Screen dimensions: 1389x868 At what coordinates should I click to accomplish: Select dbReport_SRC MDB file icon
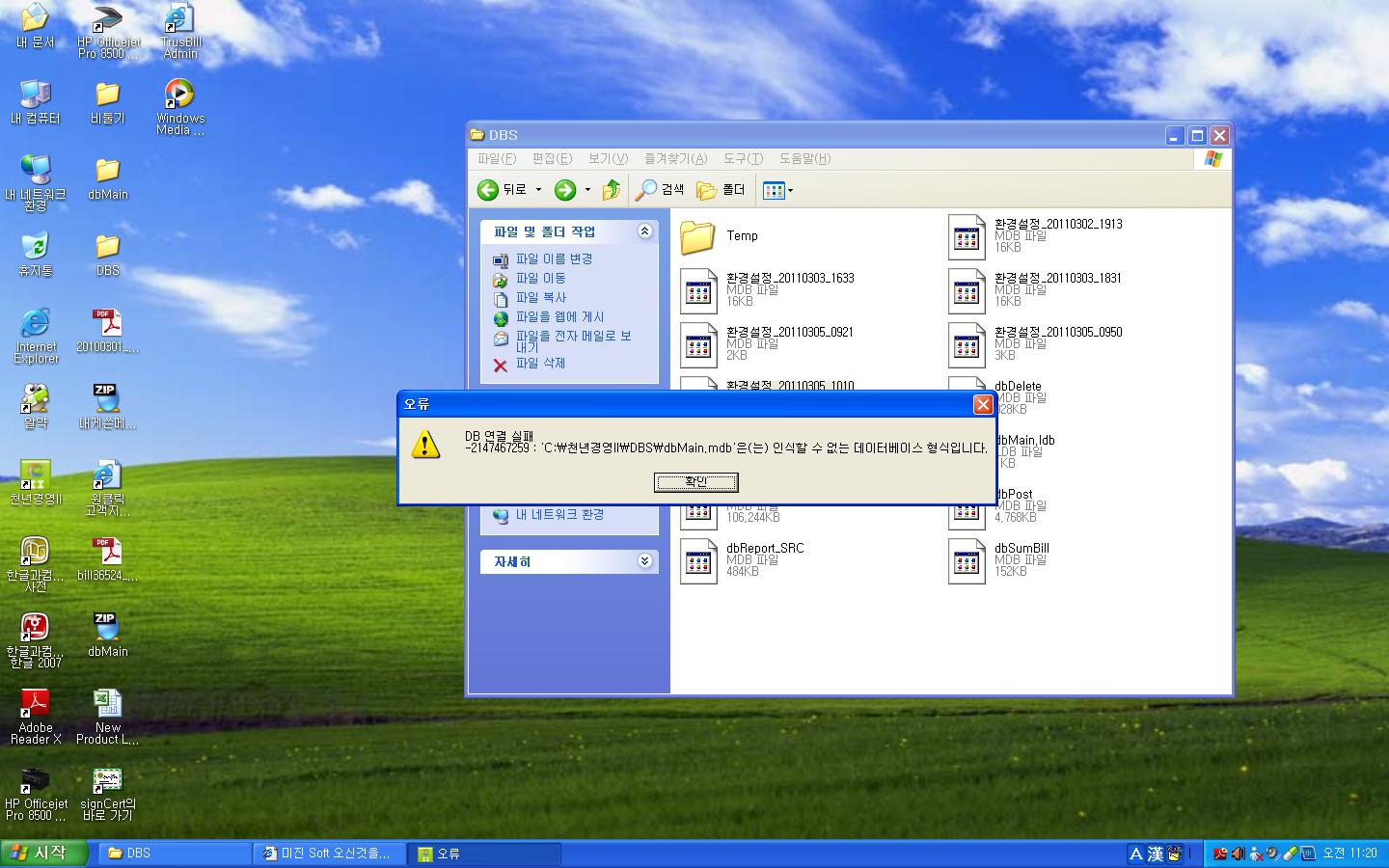tap(697, 560)
